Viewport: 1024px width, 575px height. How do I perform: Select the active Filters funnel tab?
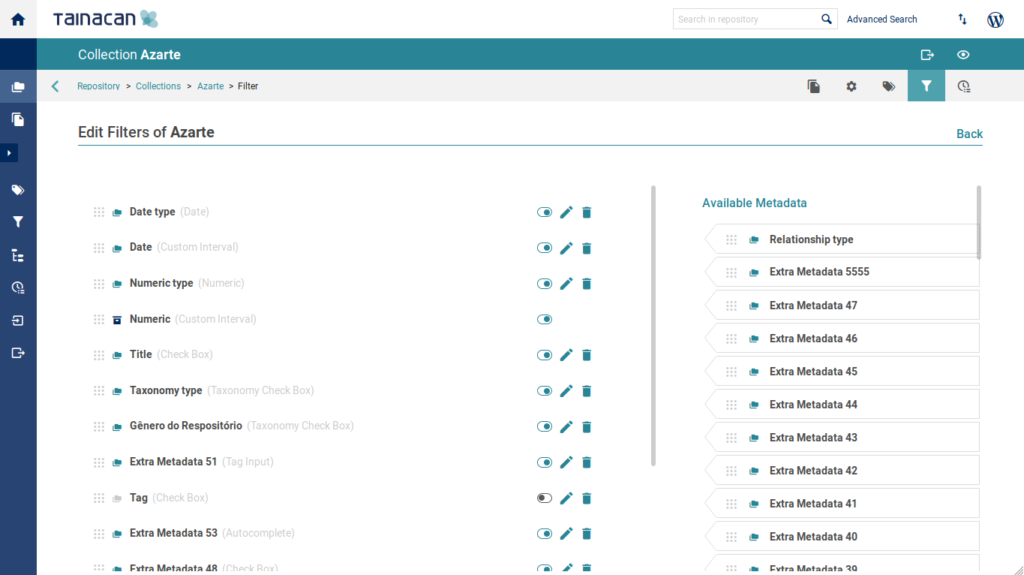[x=926, y=86]
